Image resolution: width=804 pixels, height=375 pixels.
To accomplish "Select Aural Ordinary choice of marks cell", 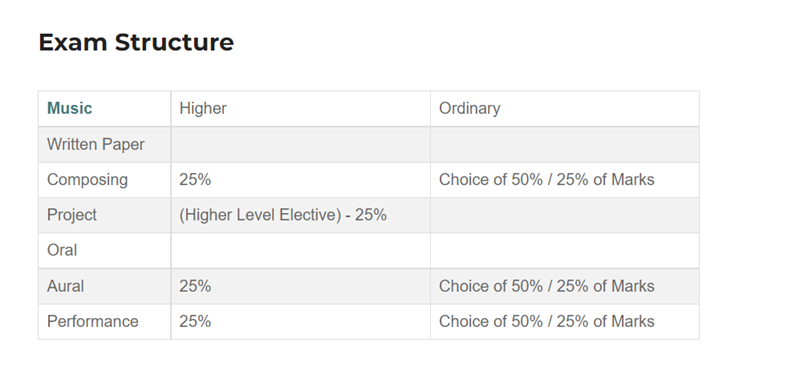I will tap(565, 286).
